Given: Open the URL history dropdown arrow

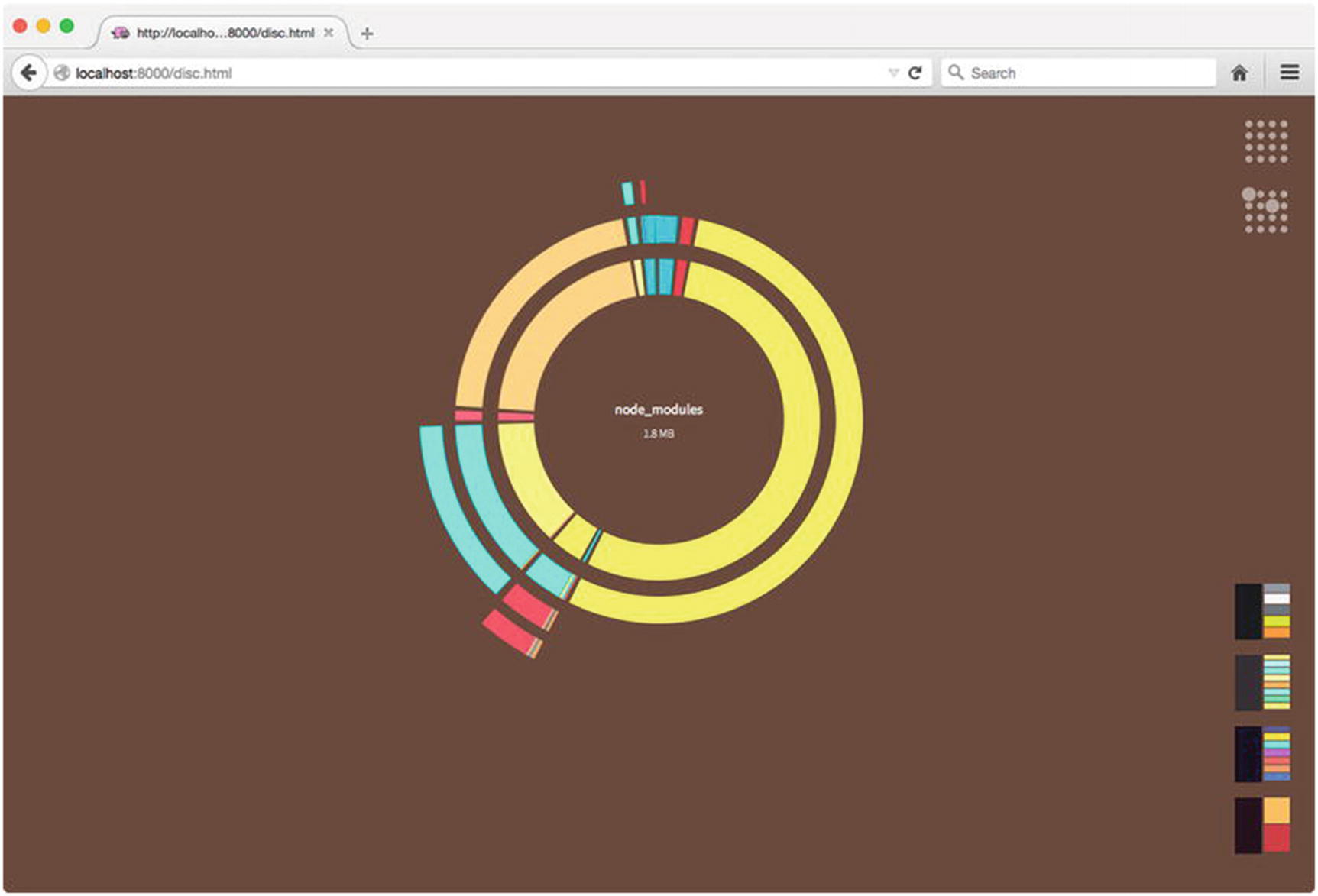Looking at the screenshot, I should pos(893,73).
